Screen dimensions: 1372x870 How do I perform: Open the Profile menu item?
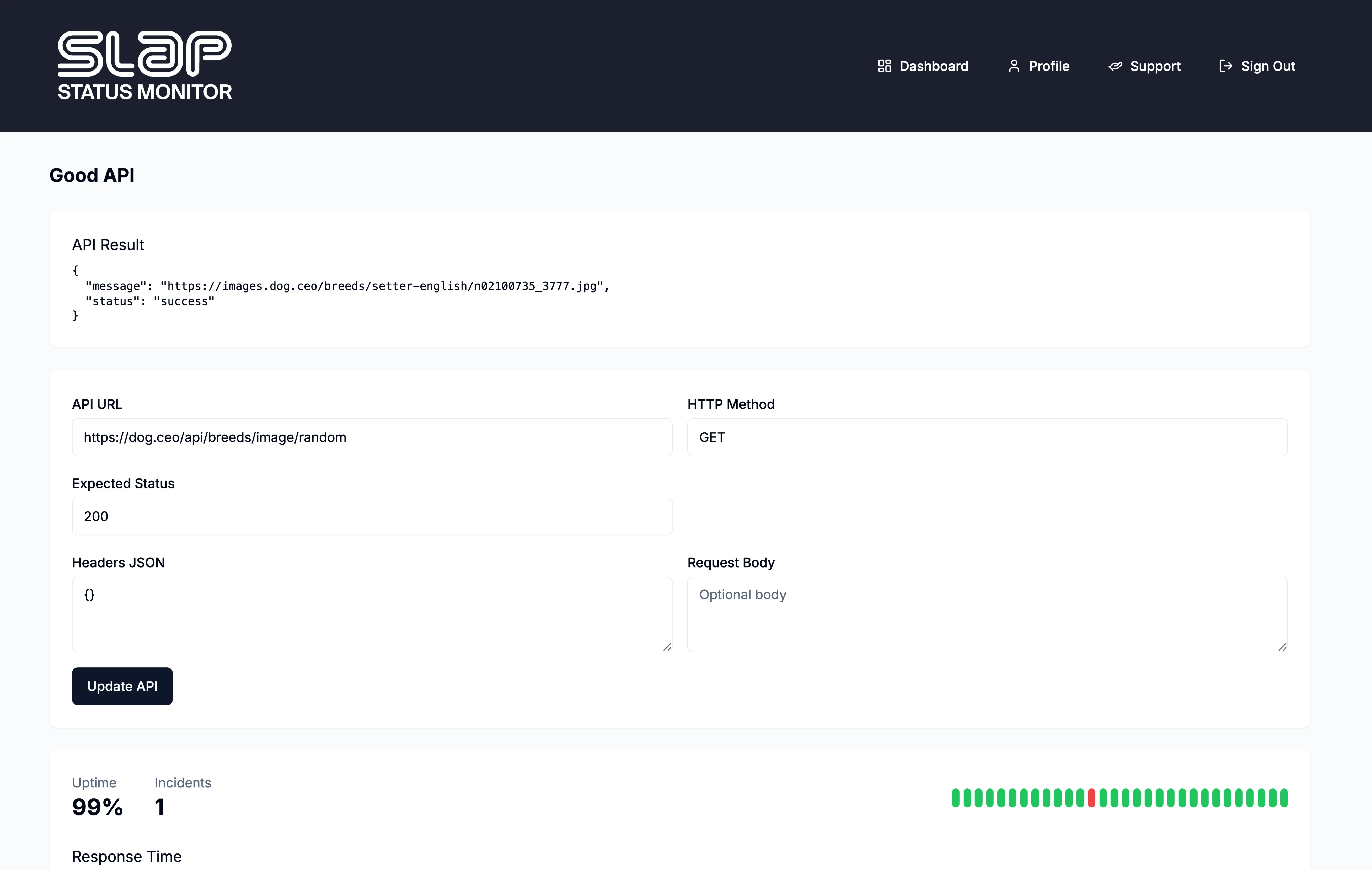pyautogui.click(x=1048, y=66)
